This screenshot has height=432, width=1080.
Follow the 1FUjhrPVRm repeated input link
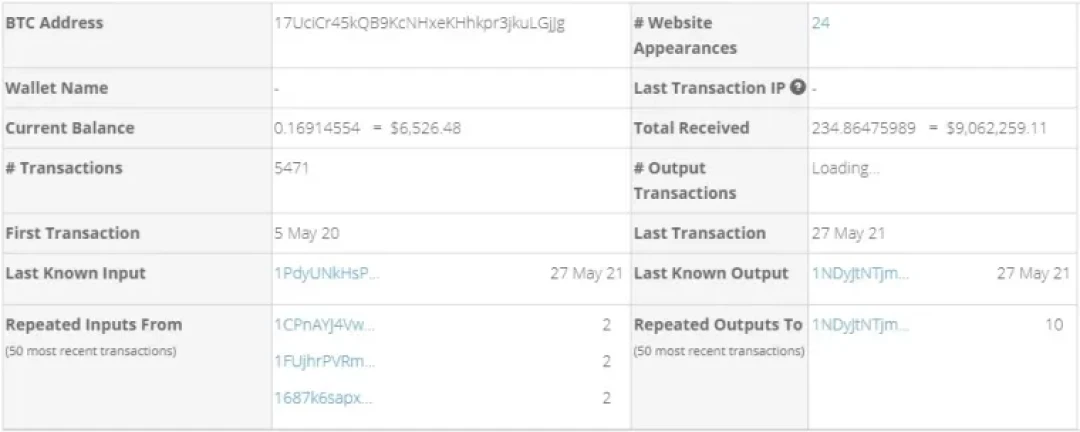click(x=325, y=361)
